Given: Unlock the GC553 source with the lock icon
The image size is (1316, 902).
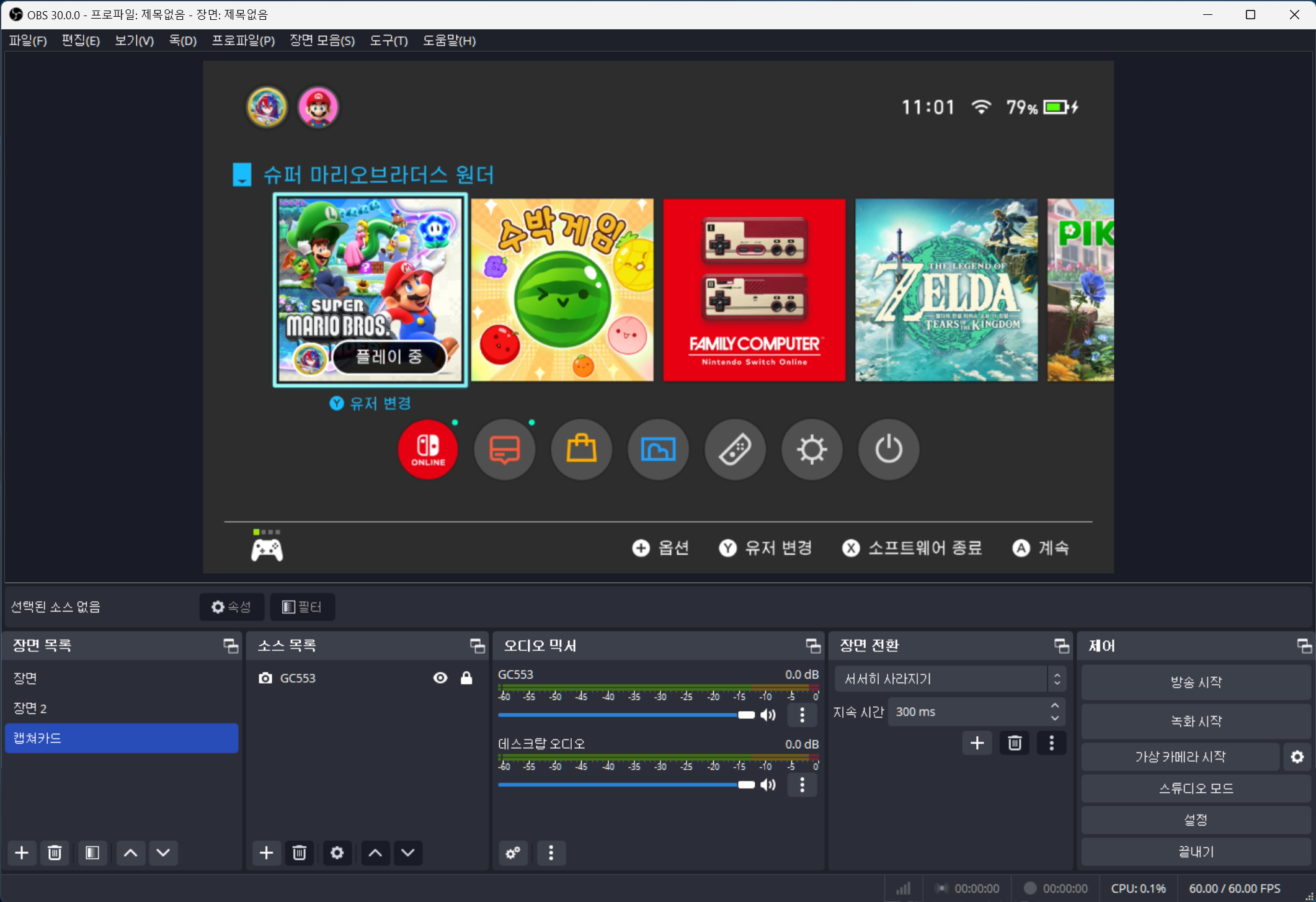Looking at the screenshot, I should (466, 678).
